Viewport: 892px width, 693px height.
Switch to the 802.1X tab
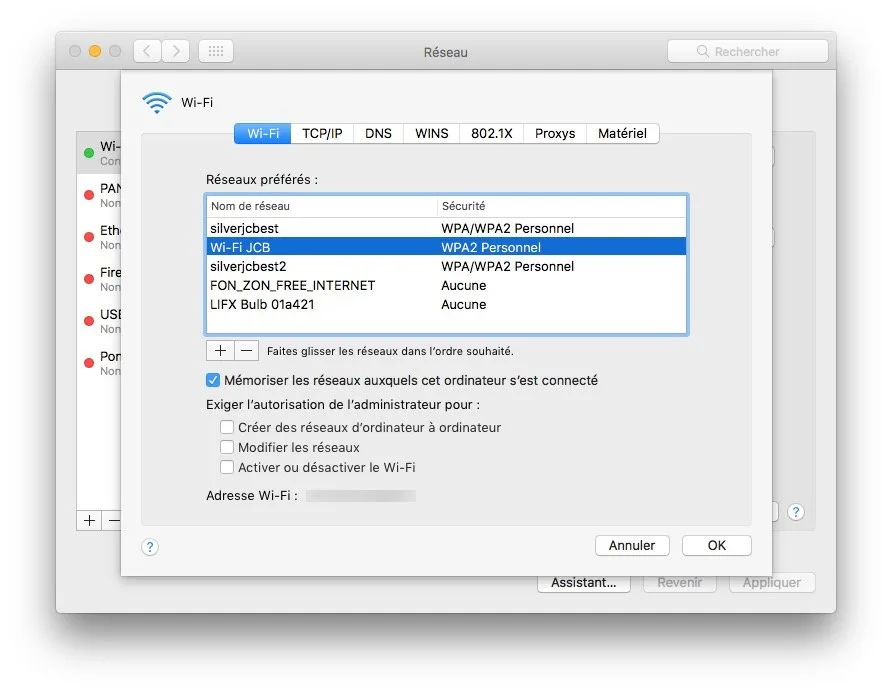pos(492,133)
